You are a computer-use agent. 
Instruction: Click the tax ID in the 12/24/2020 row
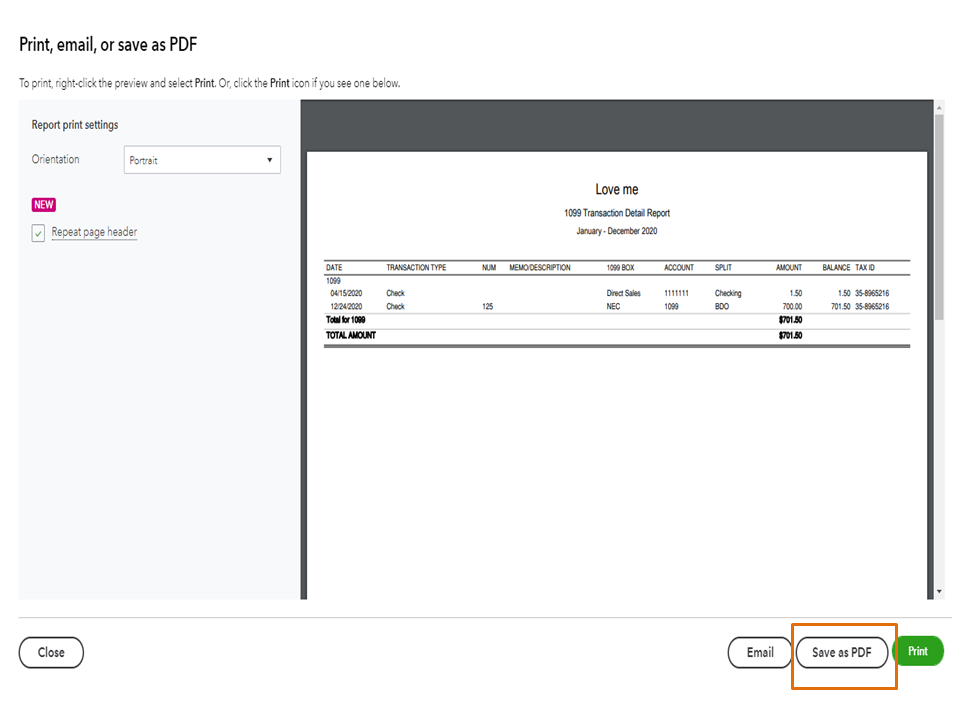872,306
